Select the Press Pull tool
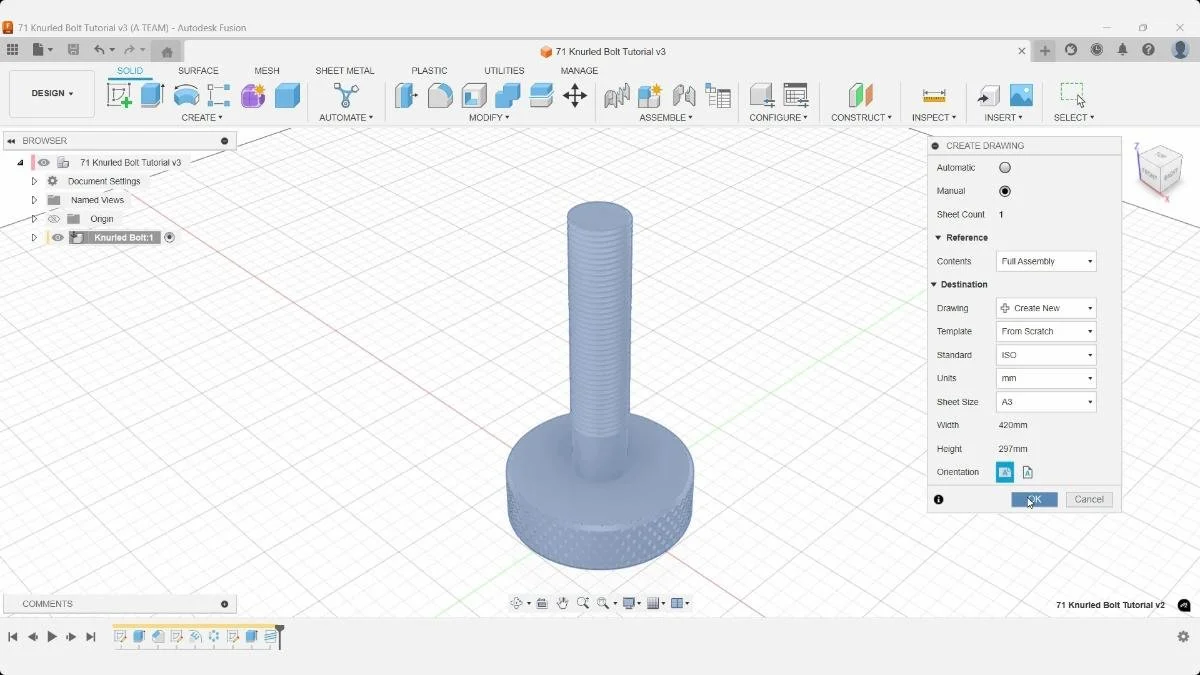Image resolution: width=1200 pixels, height=675 pixels. click(406, 95)
